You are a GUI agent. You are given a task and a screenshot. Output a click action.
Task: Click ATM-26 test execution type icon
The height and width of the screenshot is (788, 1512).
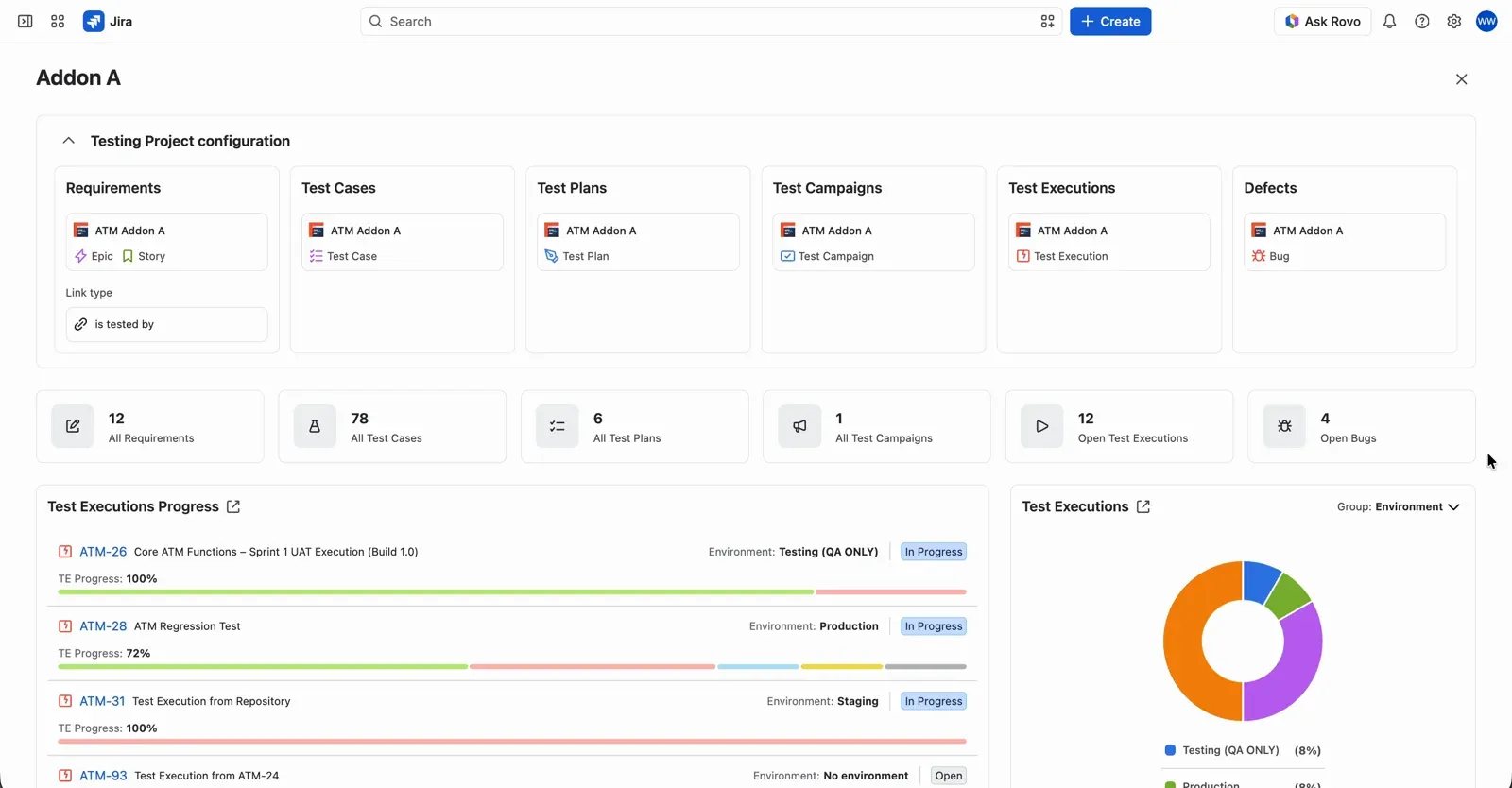[x=65, y=552]
